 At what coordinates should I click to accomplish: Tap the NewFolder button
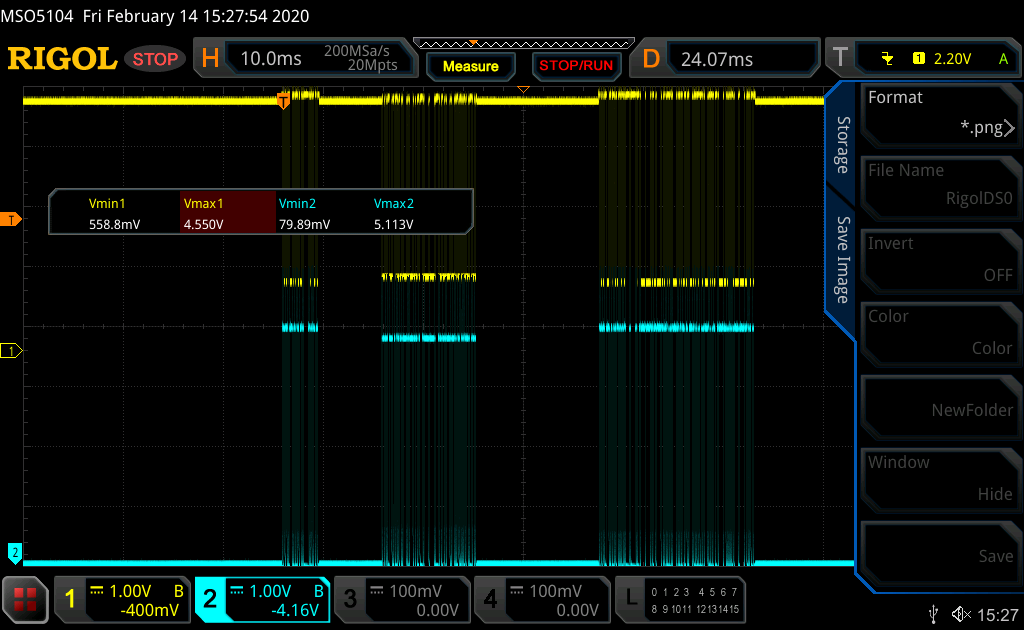(940, 405)
